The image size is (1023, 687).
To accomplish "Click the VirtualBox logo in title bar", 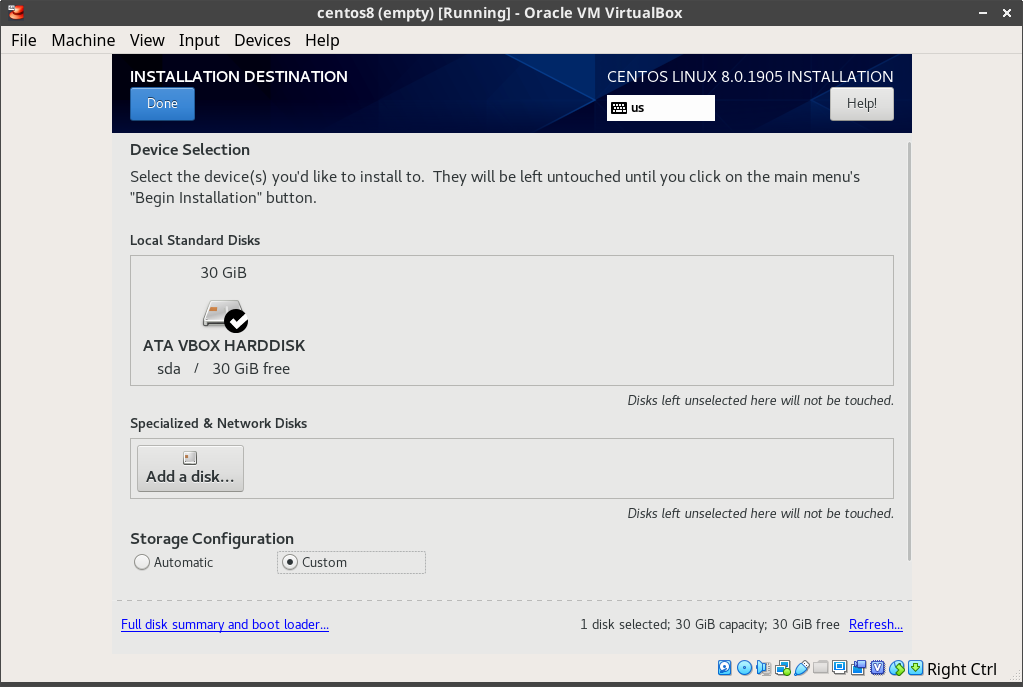I will (x=16, y=12).
